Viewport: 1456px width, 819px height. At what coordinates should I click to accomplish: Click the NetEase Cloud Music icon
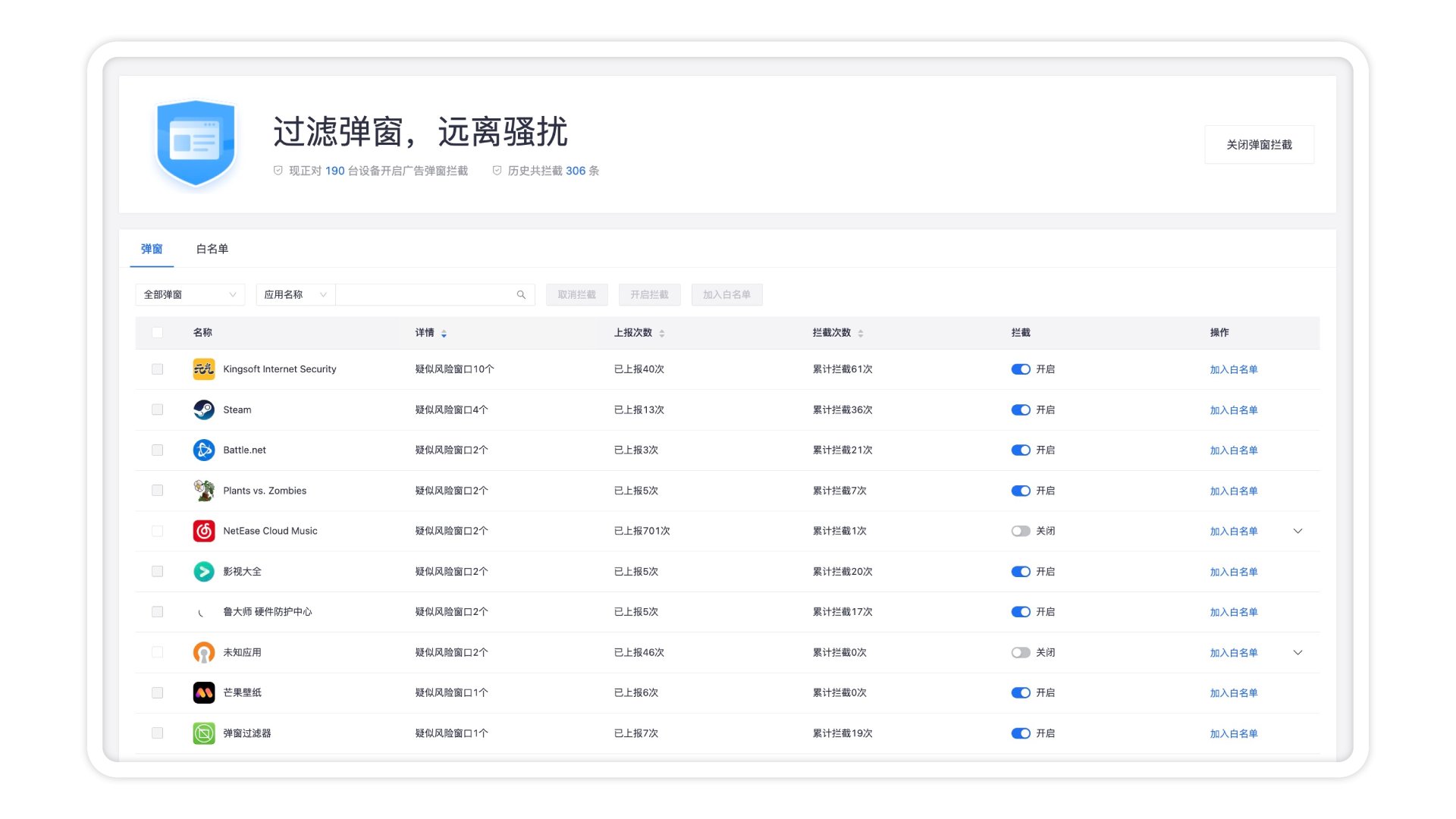[x=203, y=531]
